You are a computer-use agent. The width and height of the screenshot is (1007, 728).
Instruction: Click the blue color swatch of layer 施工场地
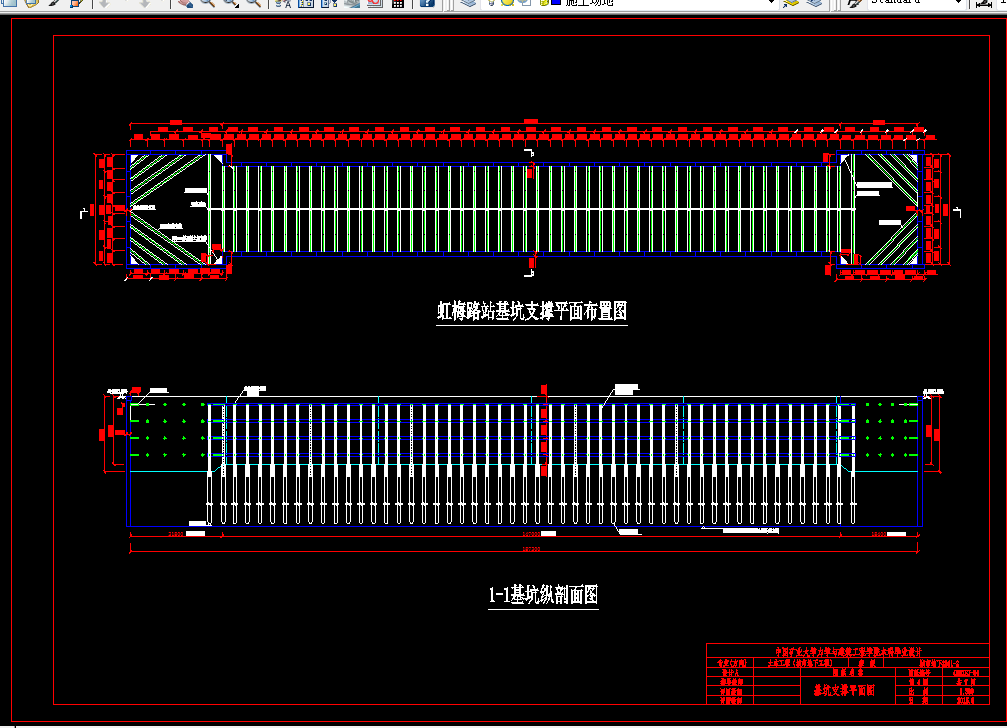[556, 3]
